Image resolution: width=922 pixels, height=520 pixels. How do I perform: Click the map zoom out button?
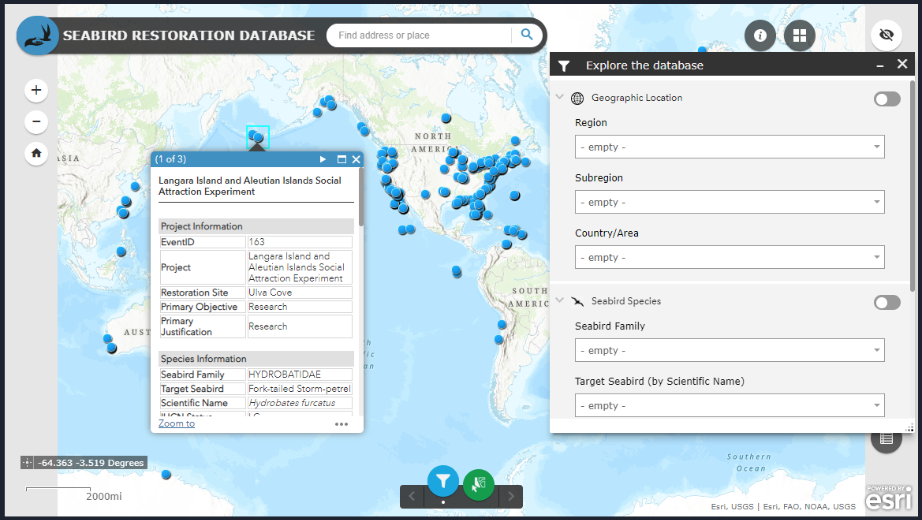point(36,122)
